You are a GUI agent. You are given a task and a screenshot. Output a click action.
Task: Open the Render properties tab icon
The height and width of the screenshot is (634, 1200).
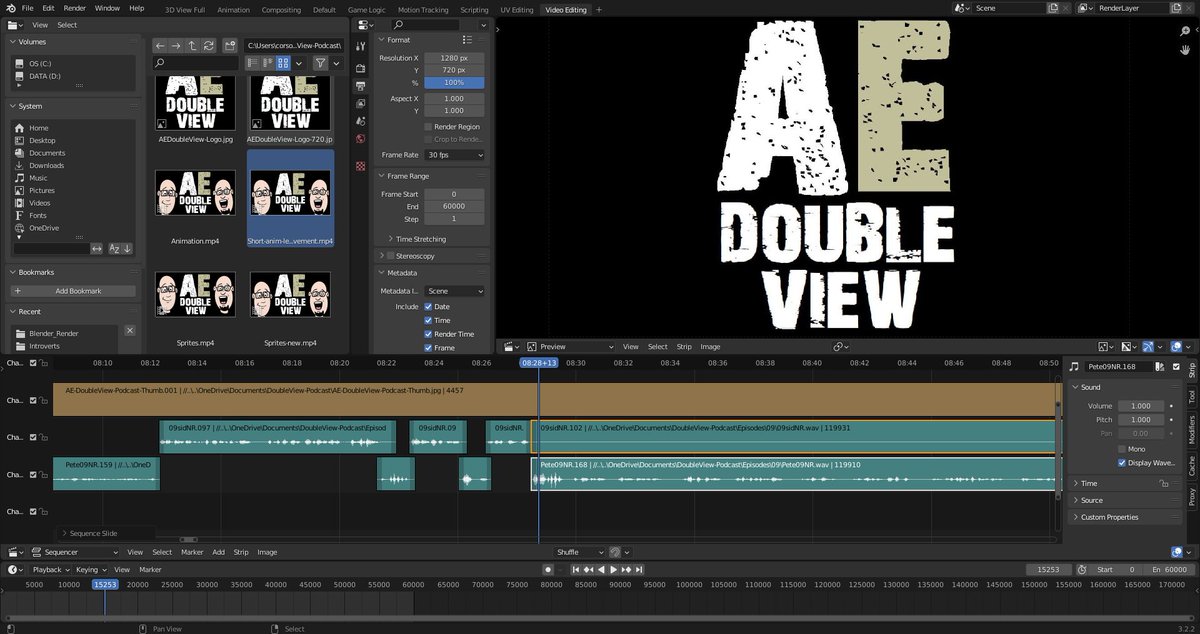click(x=361, y=68)
